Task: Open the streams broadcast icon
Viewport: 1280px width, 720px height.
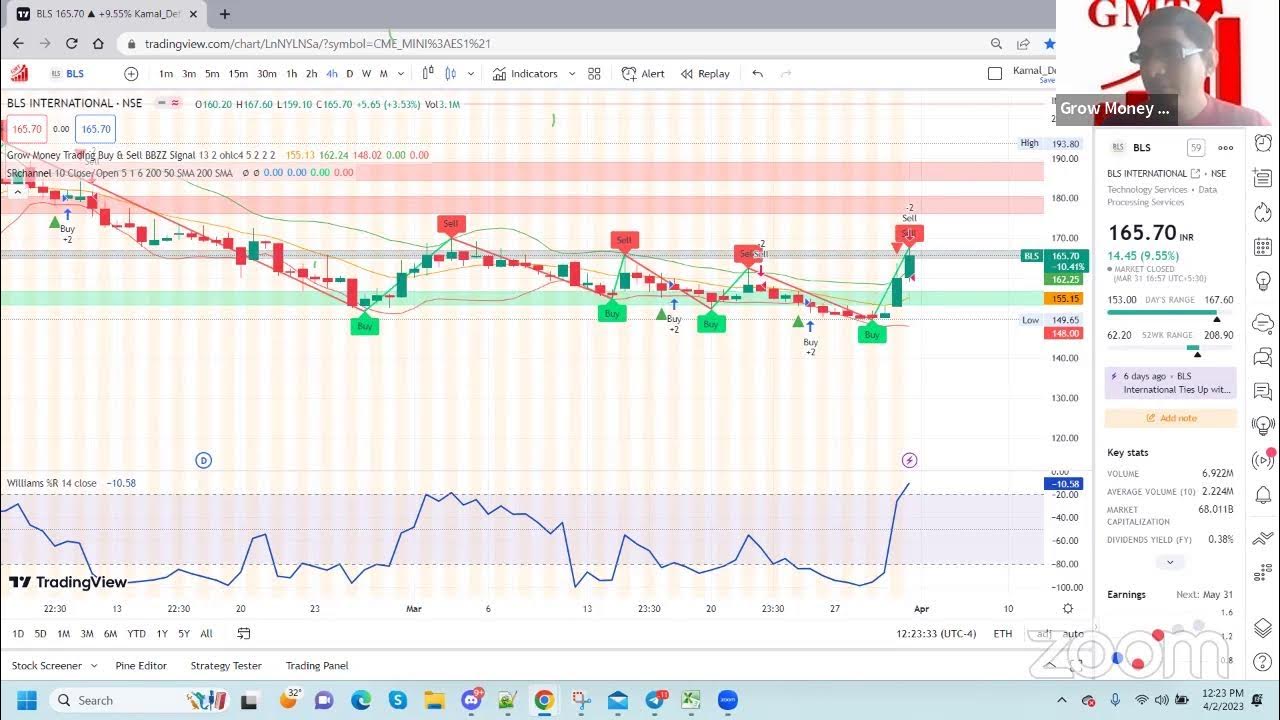Action: [1263, 460]
